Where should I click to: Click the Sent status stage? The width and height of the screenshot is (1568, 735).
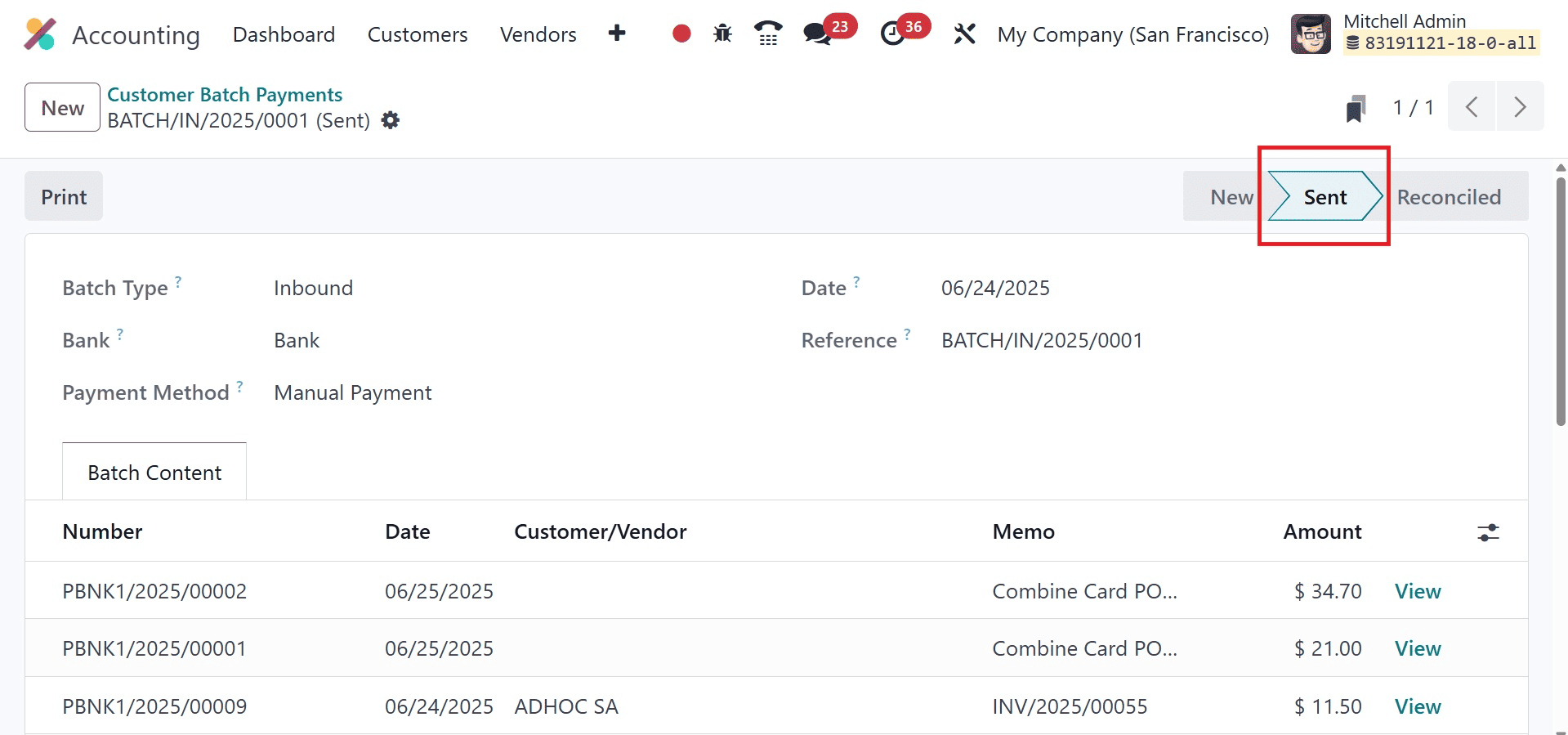click(1325, 197)
